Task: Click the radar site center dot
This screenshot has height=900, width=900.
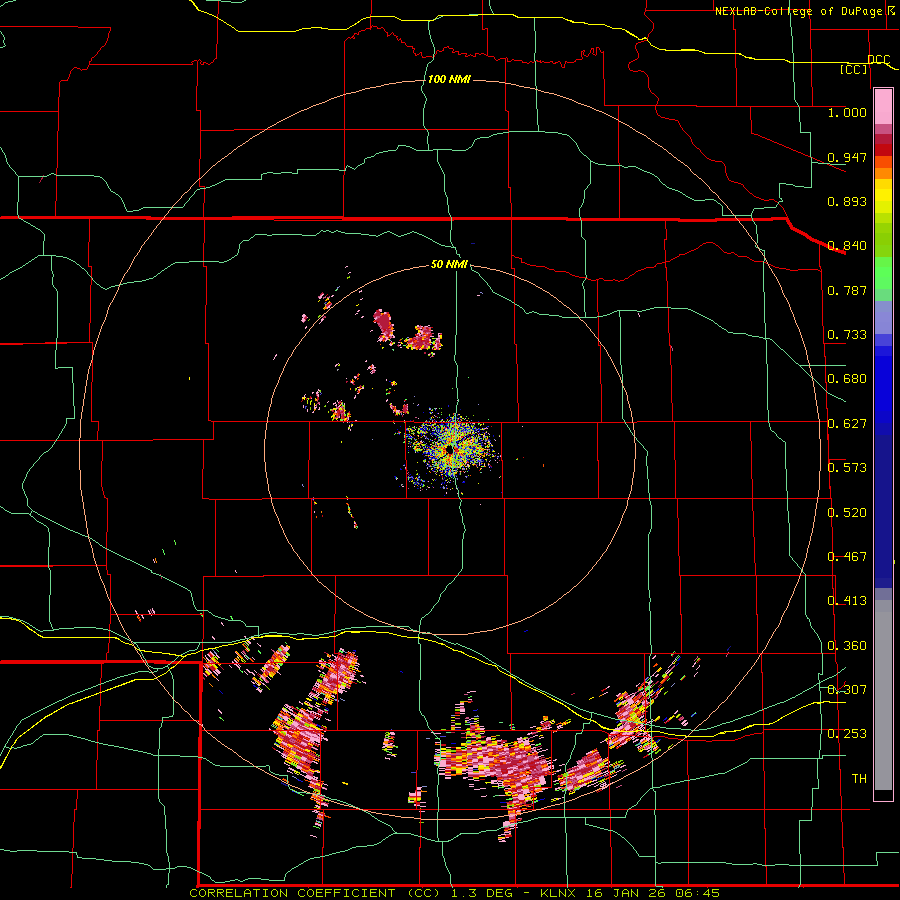Action: (450, 451)
